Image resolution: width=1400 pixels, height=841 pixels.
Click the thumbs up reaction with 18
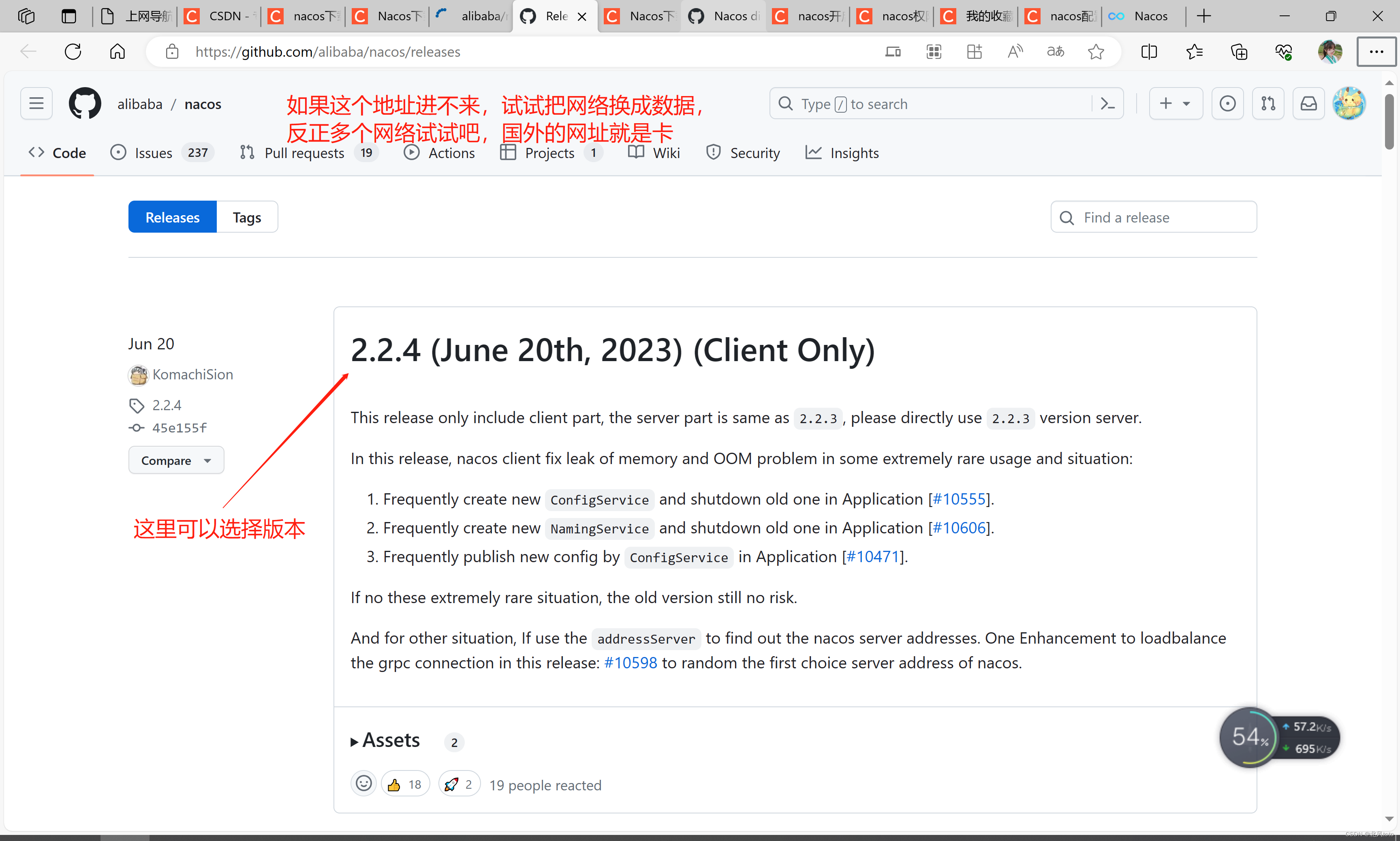coord(405,784)
